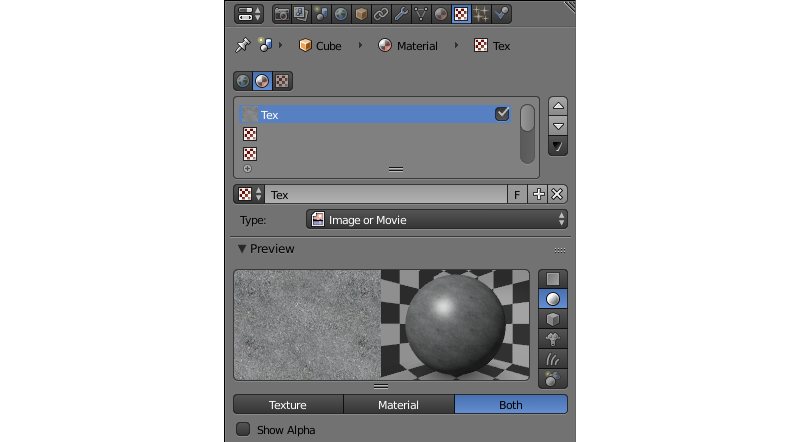Move texture slot up with the arrow
This screenshot has height=442, width=800.
[x=558, y=106]
